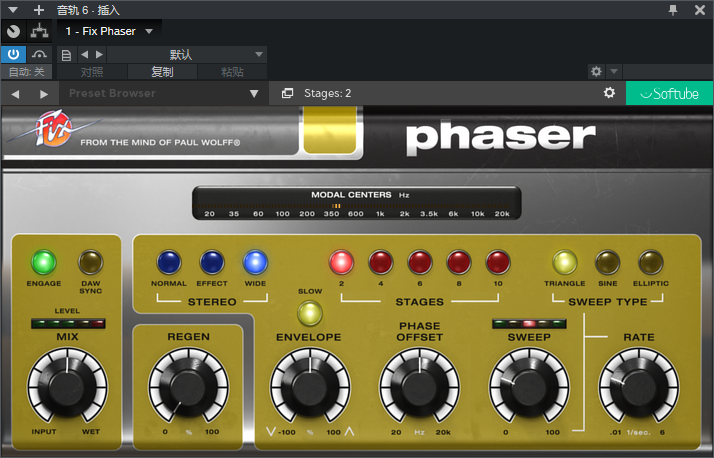
Task: Select 6 stages button
Action: click(x=420, y=263)
